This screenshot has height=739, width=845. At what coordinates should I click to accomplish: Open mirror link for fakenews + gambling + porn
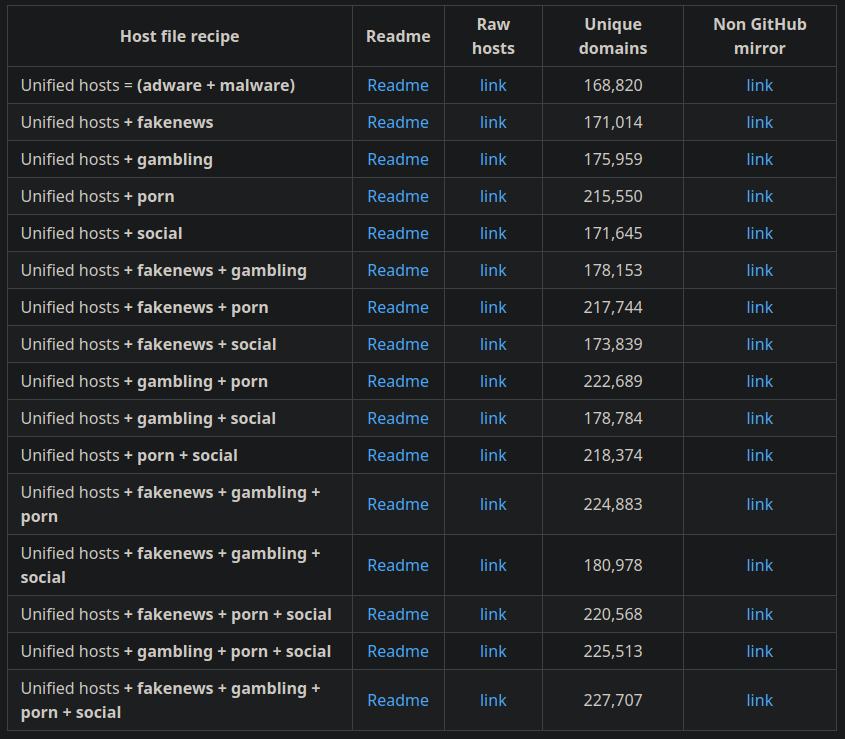click(x=759, y=504)
